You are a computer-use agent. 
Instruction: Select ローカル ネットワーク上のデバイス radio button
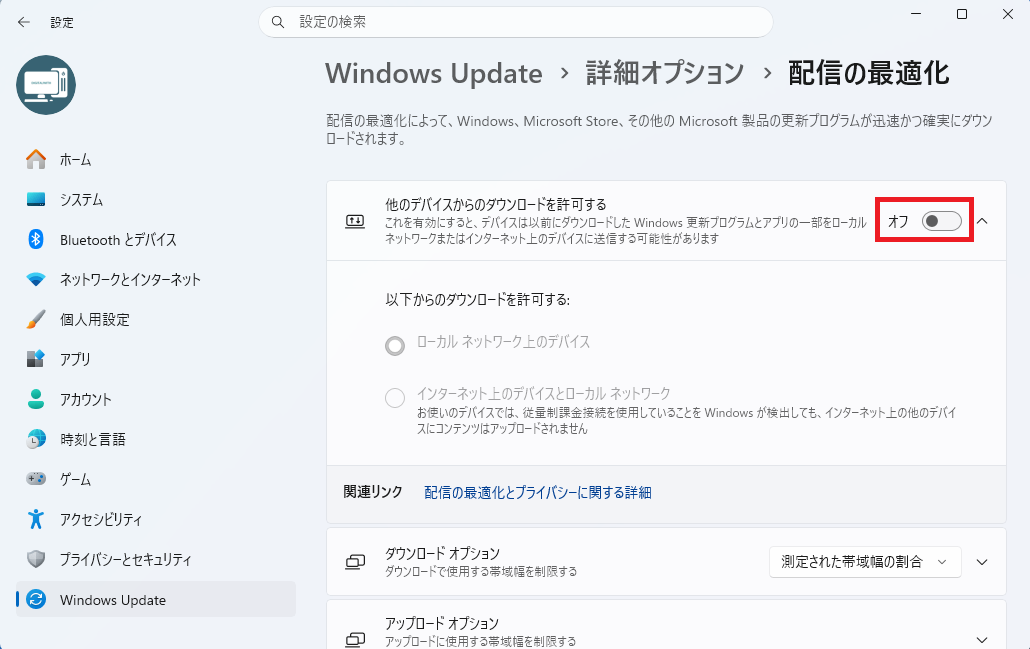395,346
